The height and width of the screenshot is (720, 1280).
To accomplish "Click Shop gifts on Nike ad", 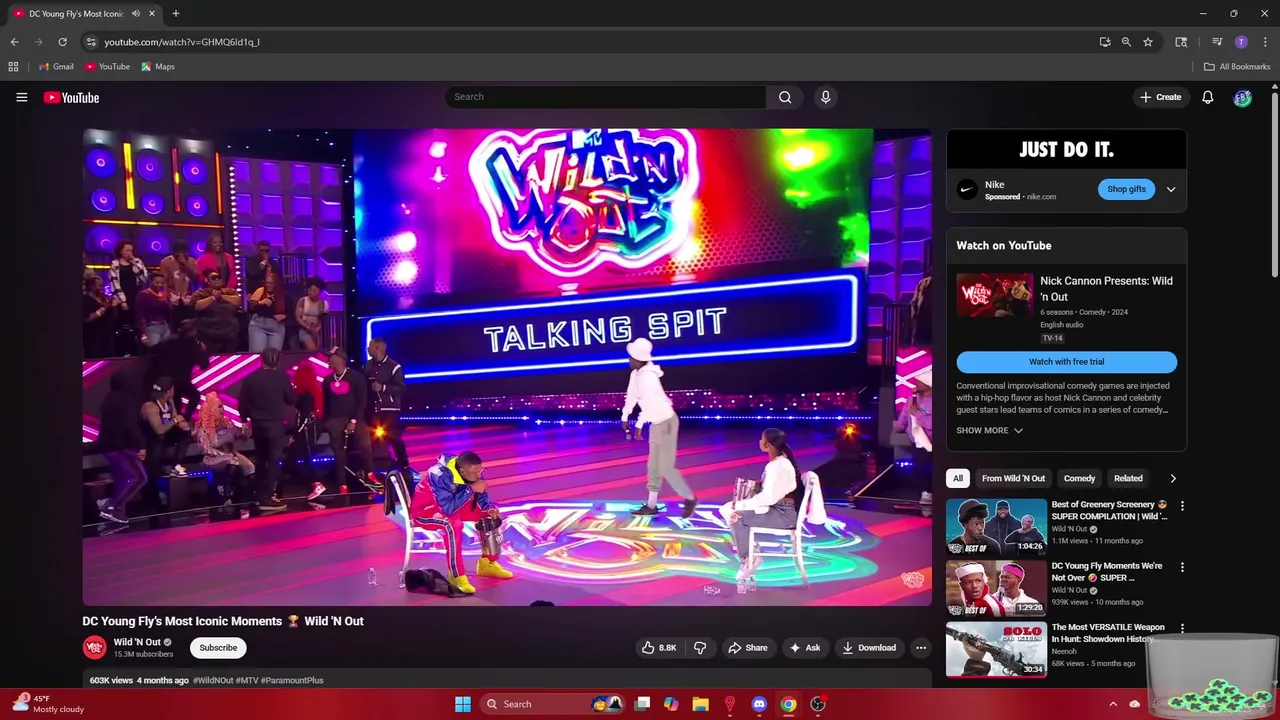I will 1126,189.
